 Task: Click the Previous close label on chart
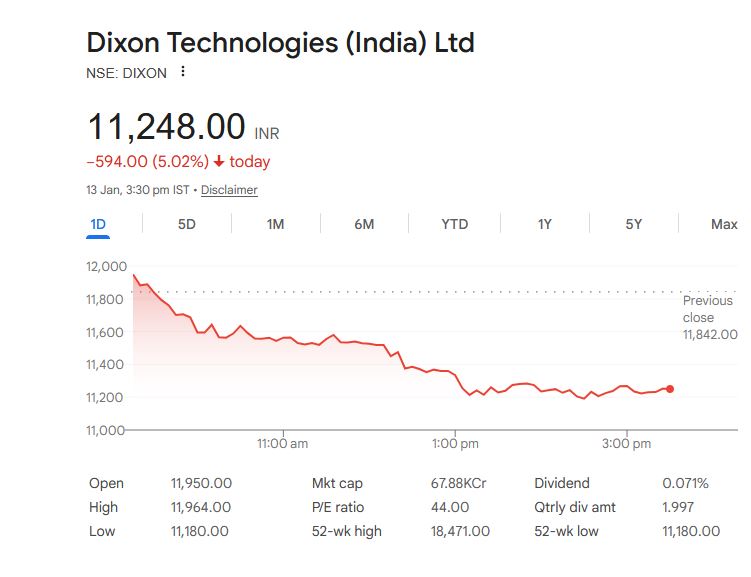point(707,309)
